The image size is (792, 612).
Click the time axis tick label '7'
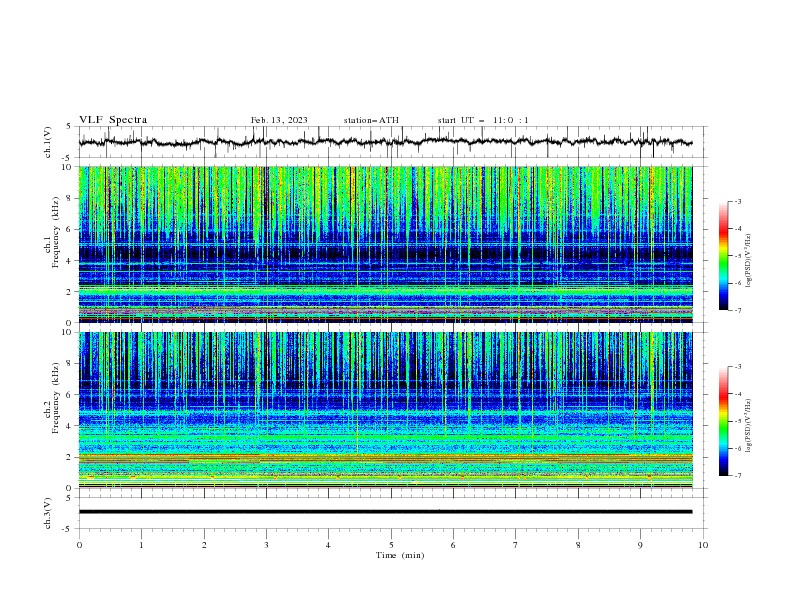point(516,545)
